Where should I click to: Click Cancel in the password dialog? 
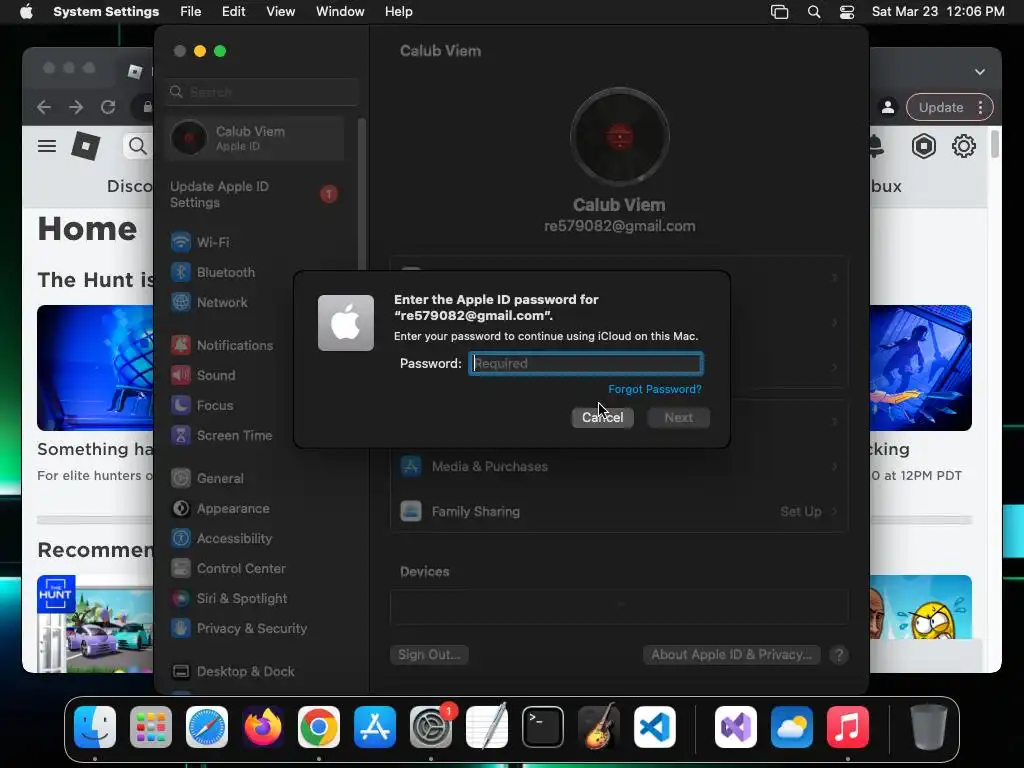603,417
